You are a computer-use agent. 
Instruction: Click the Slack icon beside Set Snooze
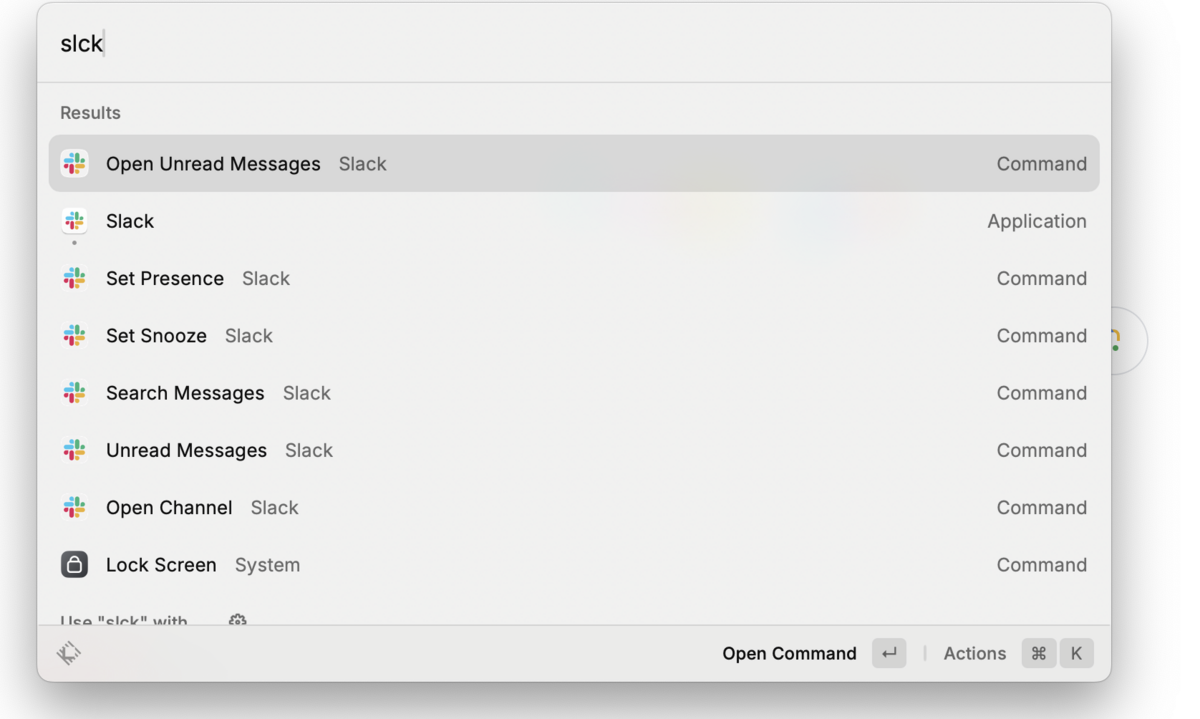pyautogui.click(x=74, y=336)
